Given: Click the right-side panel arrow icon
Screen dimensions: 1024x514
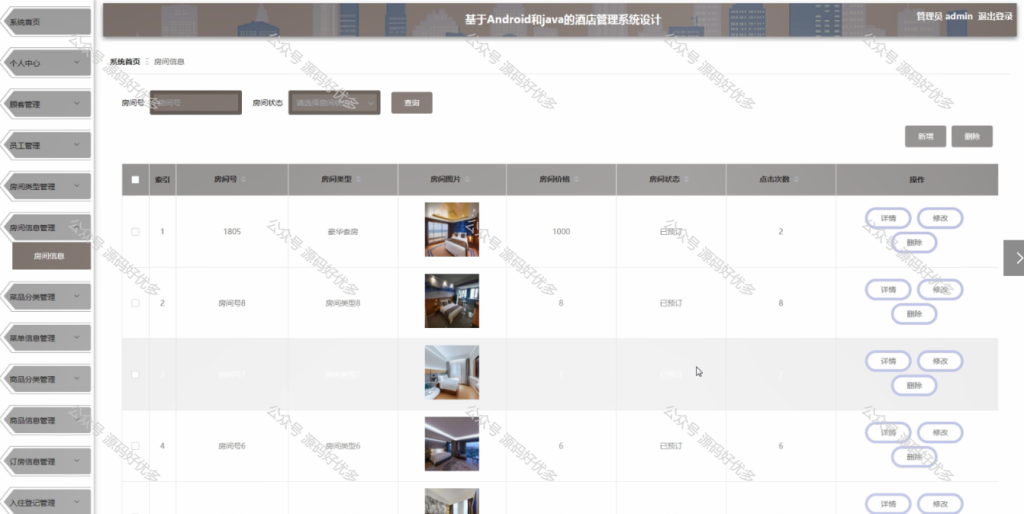Looking at the screenshot, I should [x=1014, y=258].
